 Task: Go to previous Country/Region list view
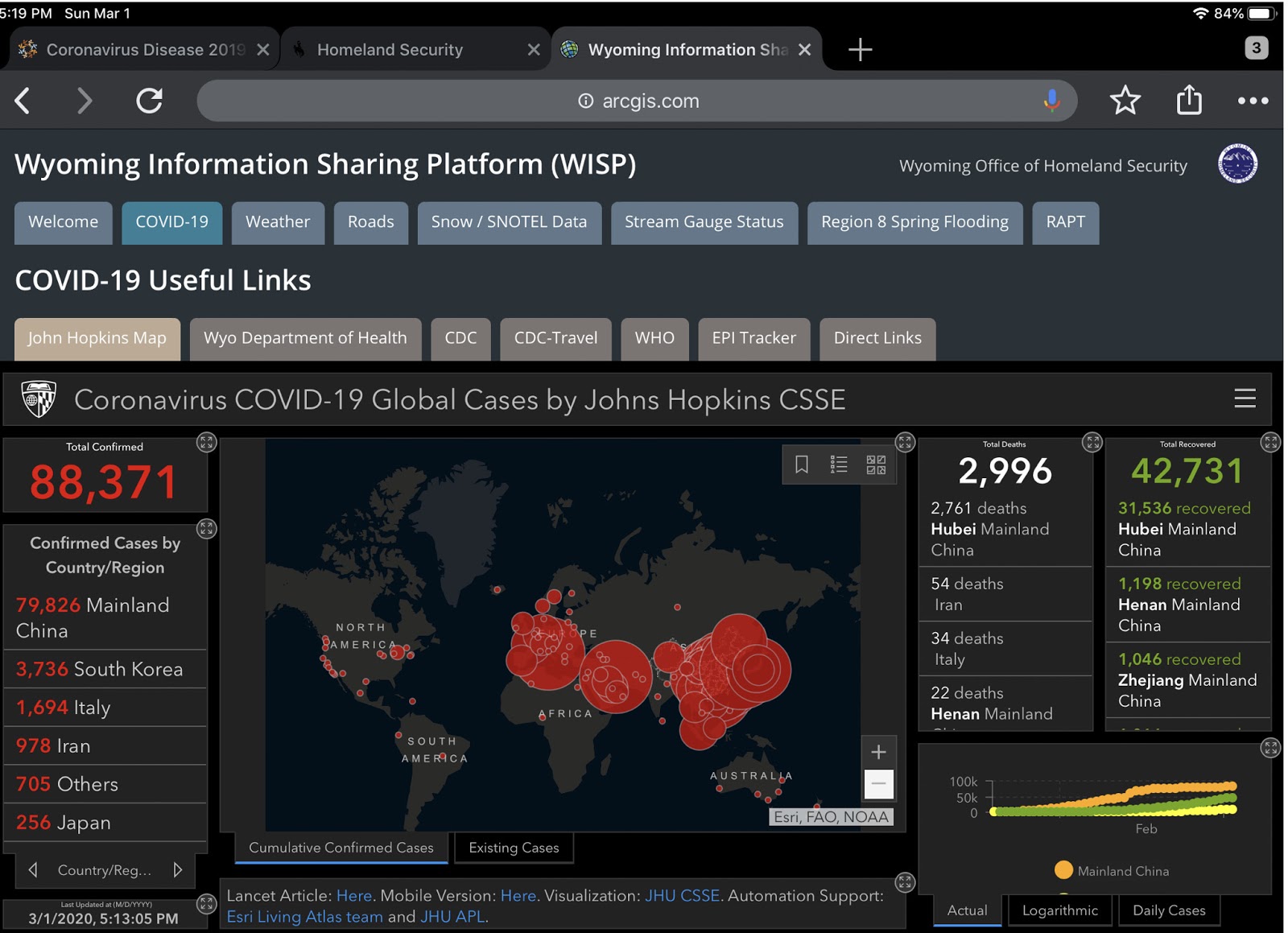coord(33,869)
